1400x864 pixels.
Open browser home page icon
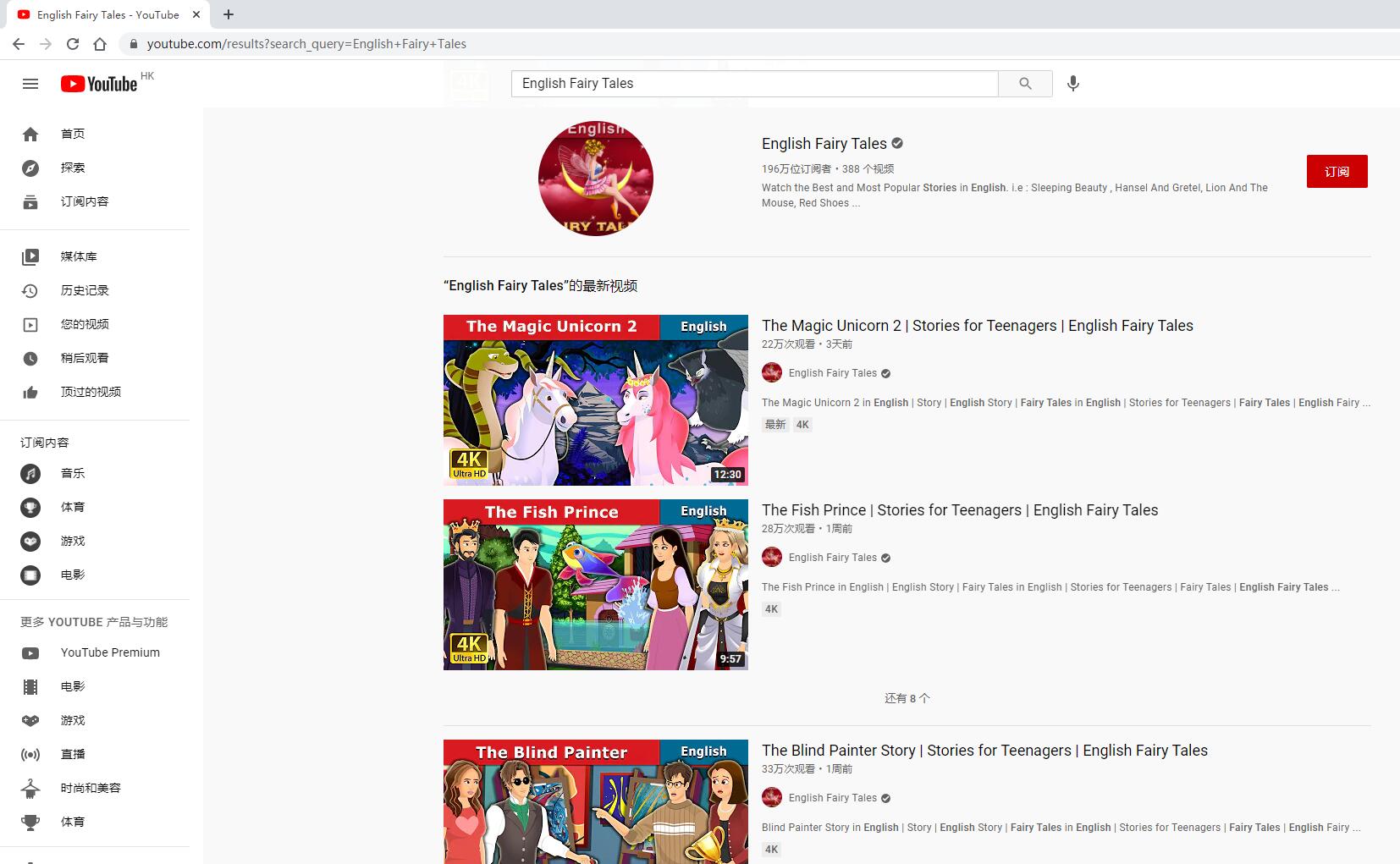(x=100, y=44)
